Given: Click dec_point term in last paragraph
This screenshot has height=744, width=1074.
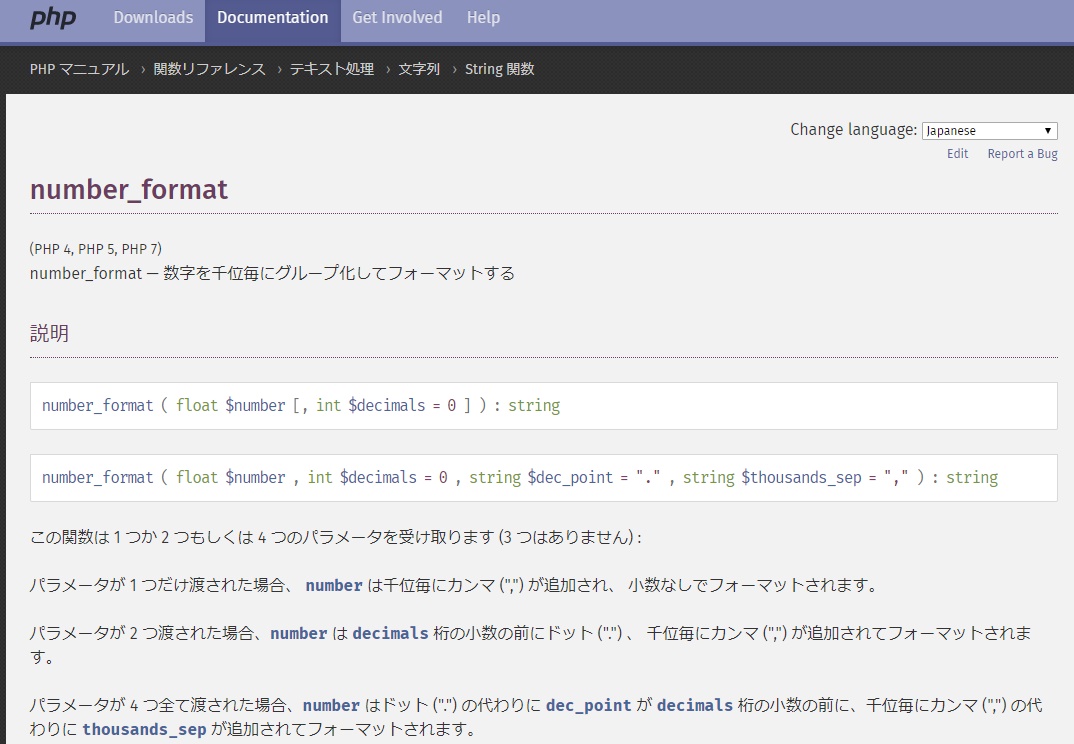Looking at the screenshot, I should [588, 705].
